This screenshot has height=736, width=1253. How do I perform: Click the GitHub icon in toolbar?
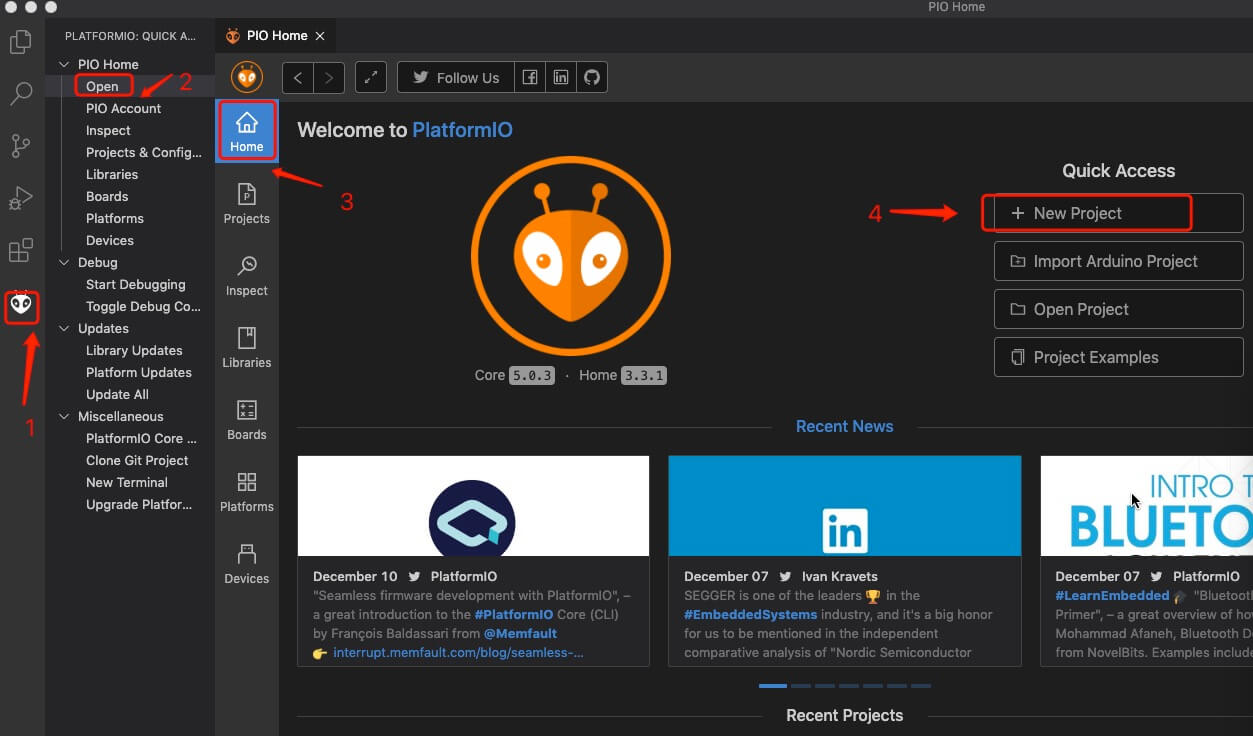click(x=591, y=78)
